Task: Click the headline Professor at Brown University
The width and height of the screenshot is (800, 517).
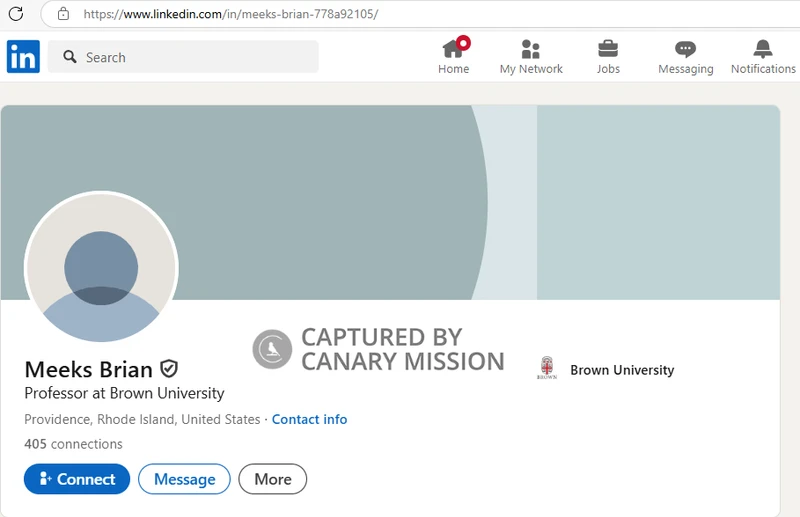Action: (124, 393)
